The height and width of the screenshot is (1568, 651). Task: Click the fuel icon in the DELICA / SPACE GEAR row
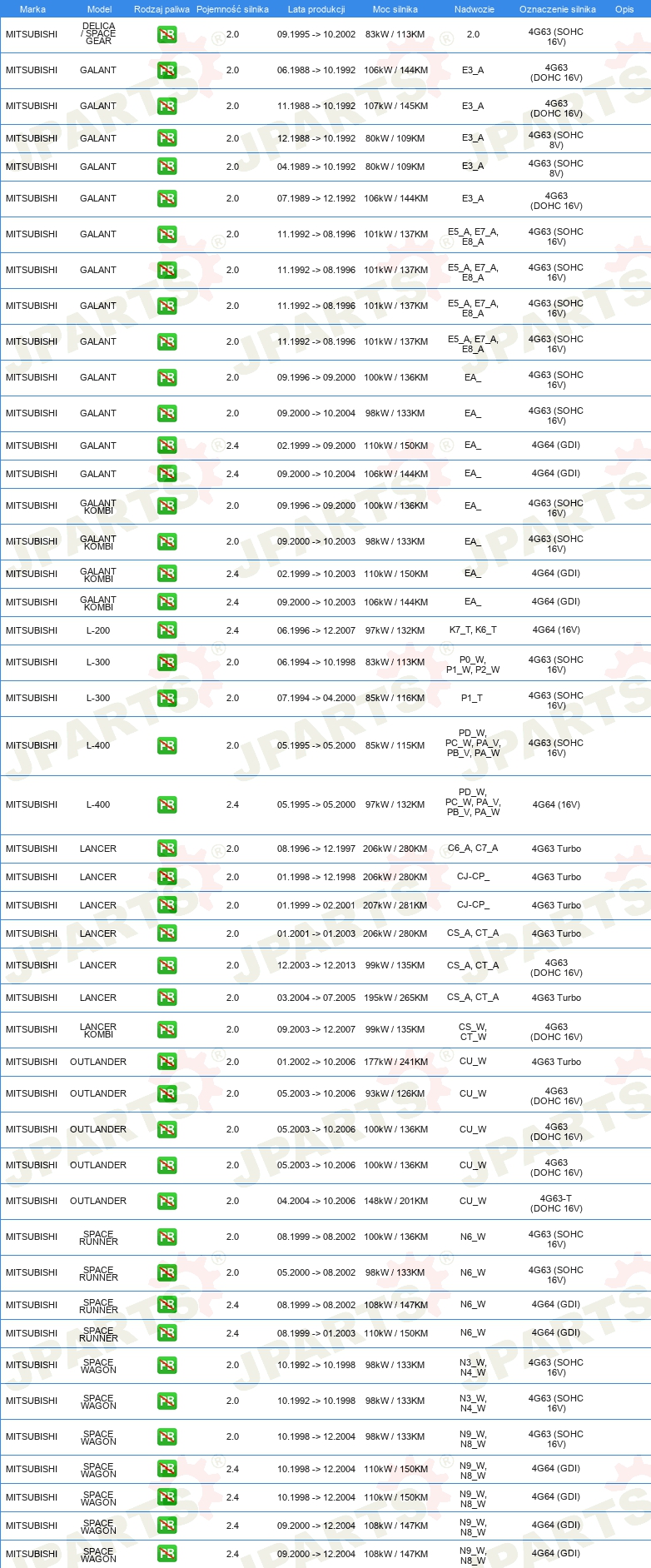coord(167,35)
